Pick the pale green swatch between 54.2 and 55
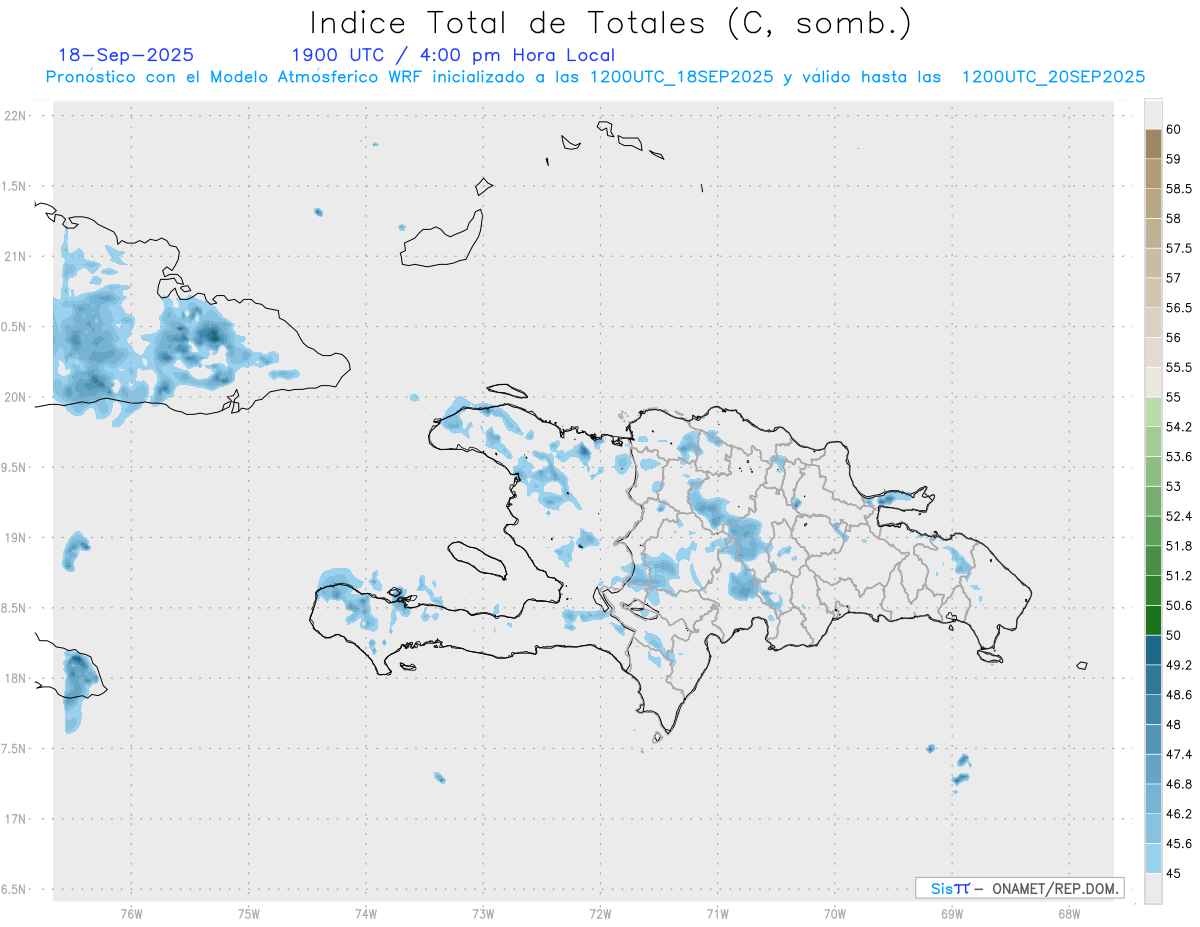The height and width of the screenshot is (927, 1200). click(x=1153, y=412)
